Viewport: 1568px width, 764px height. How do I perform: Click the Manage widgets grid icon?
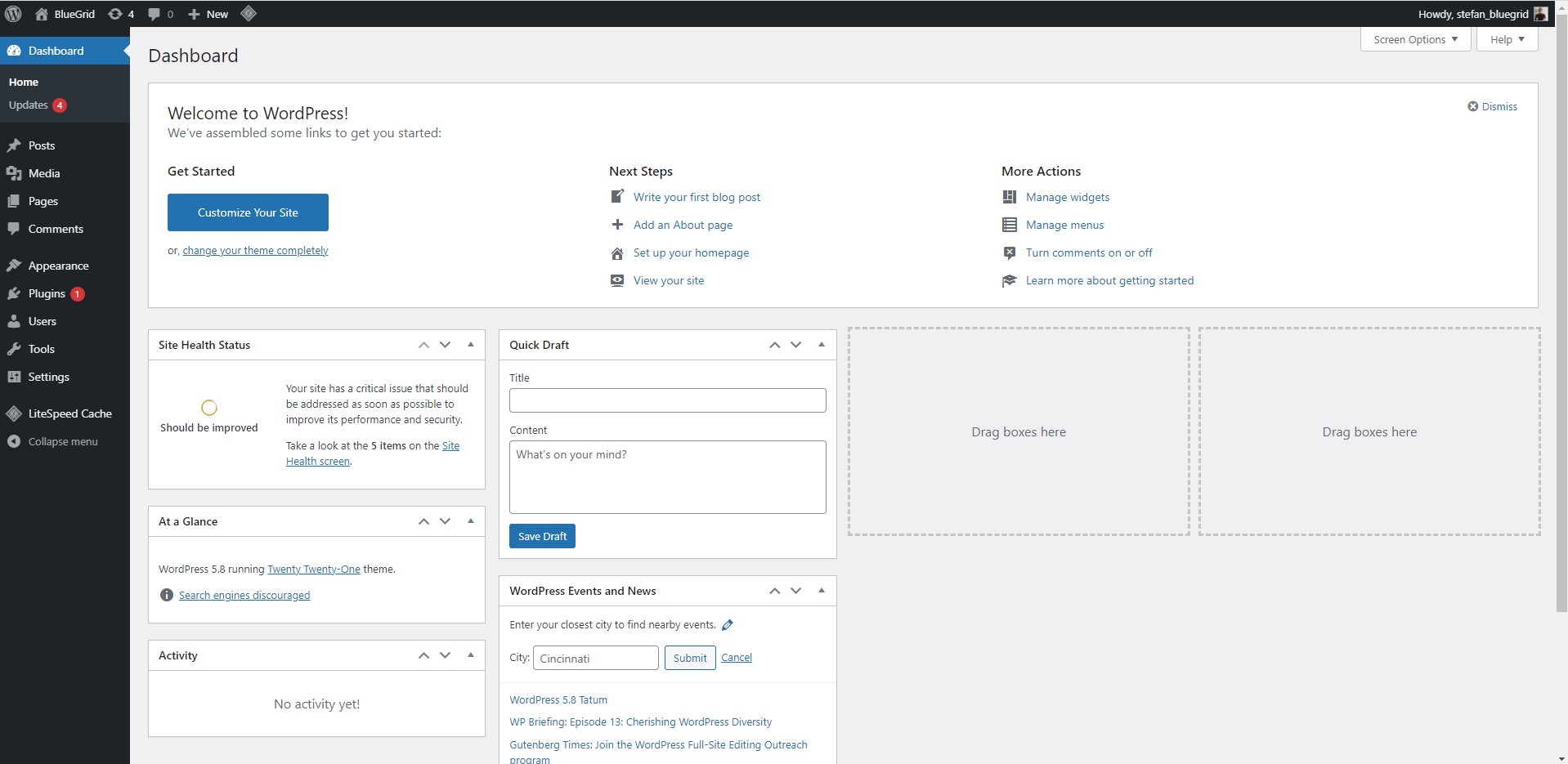tap(1010, 197)
